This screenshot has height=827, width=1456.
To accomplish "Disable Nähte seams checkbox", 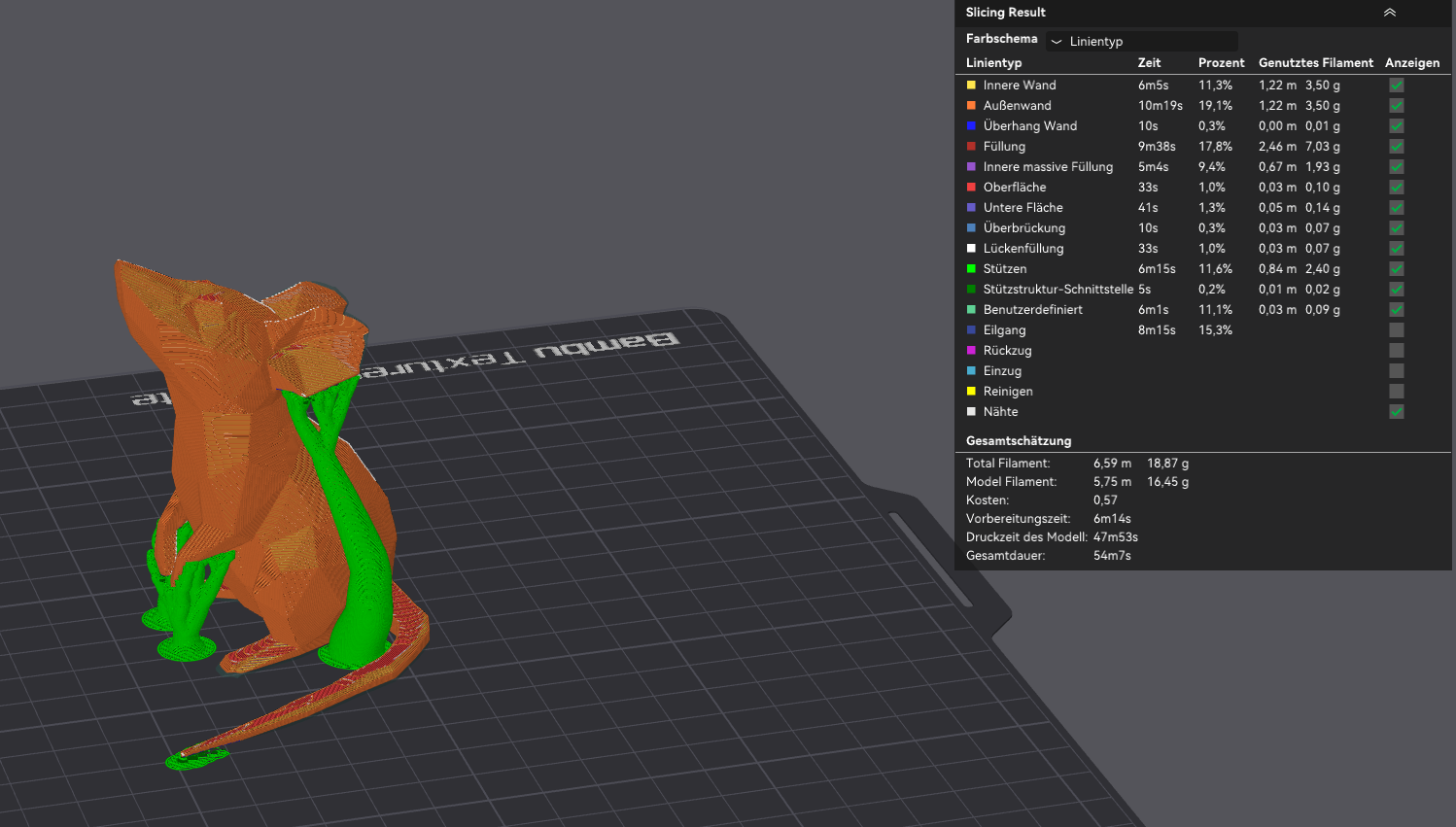I will (1397, 412).
